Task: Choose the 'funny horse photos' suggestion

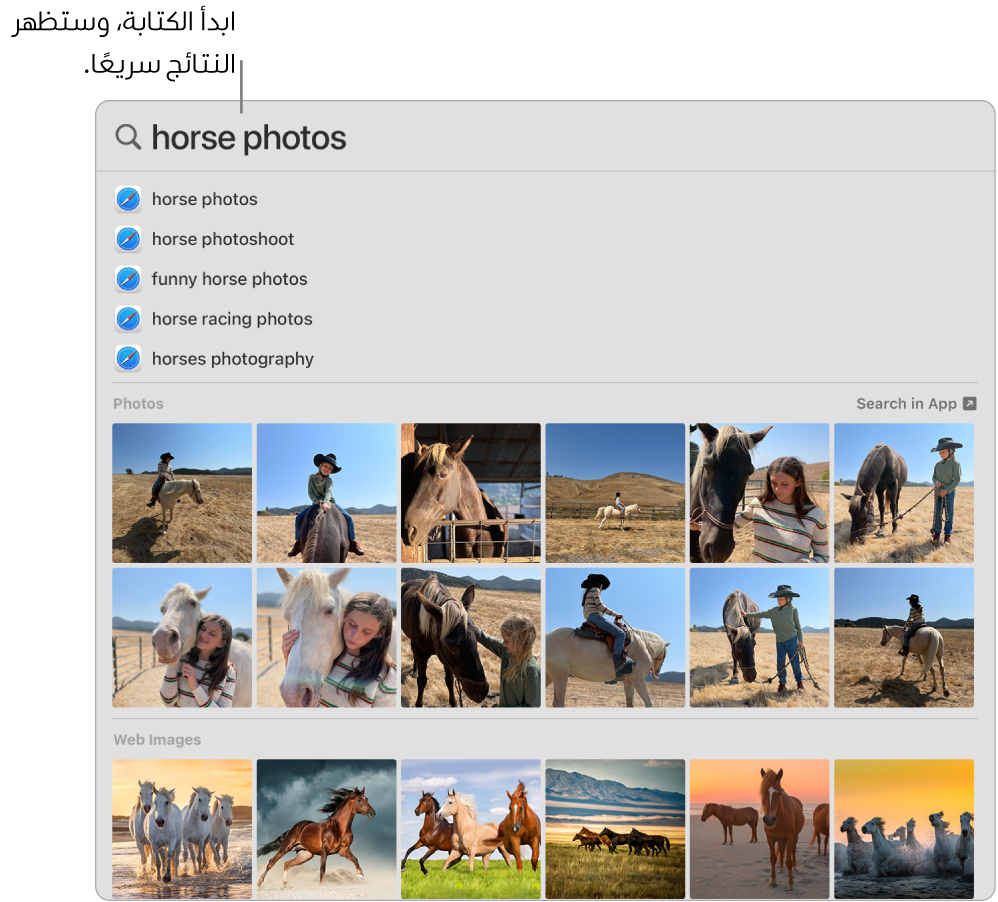Action: [229, 279]
